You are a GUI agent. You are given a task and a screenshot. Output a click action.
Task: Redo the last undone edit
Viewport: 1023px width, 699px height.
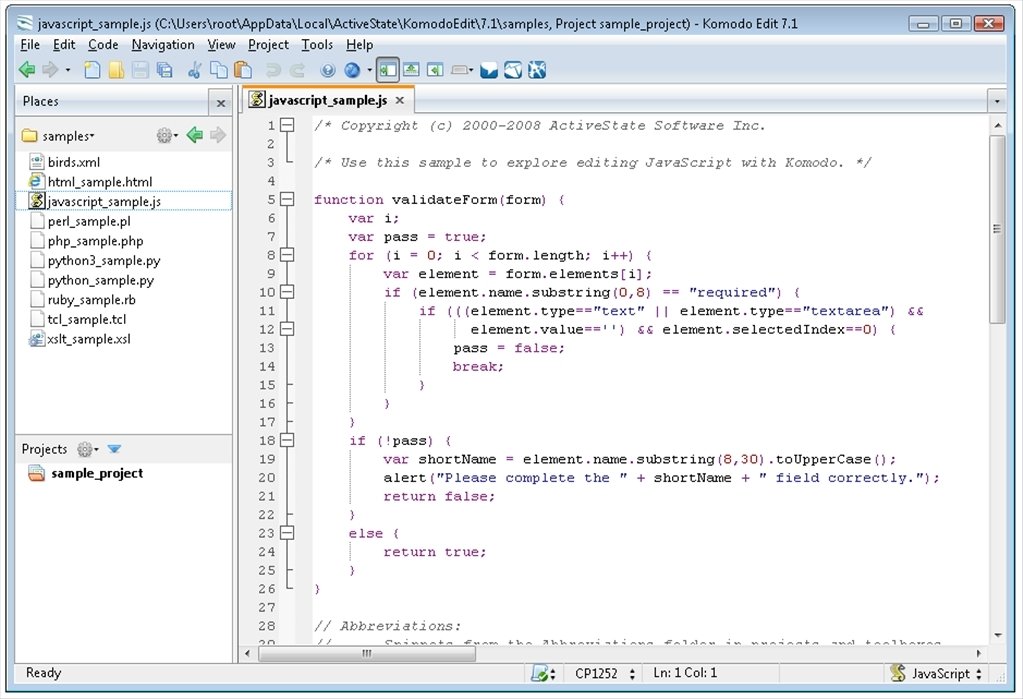[x=298, y=70]
